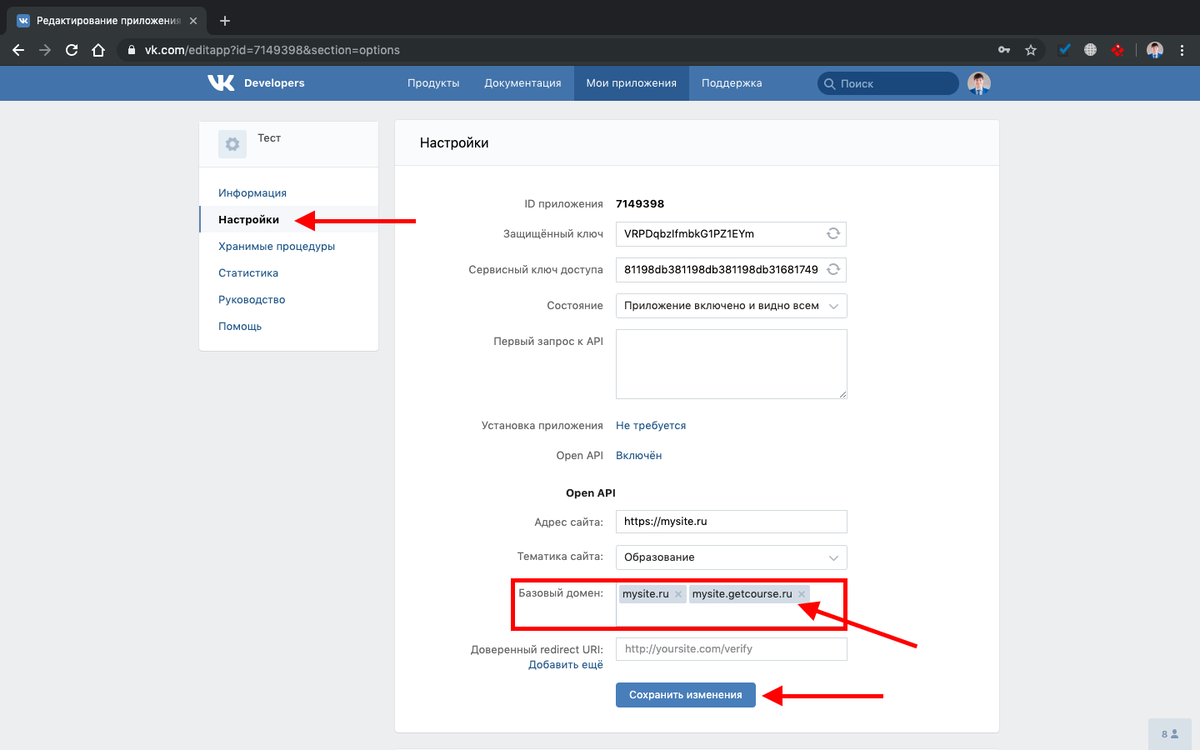Click Не требуется installation link
The width and height of the screenshot is (1200, 750).
651,425
